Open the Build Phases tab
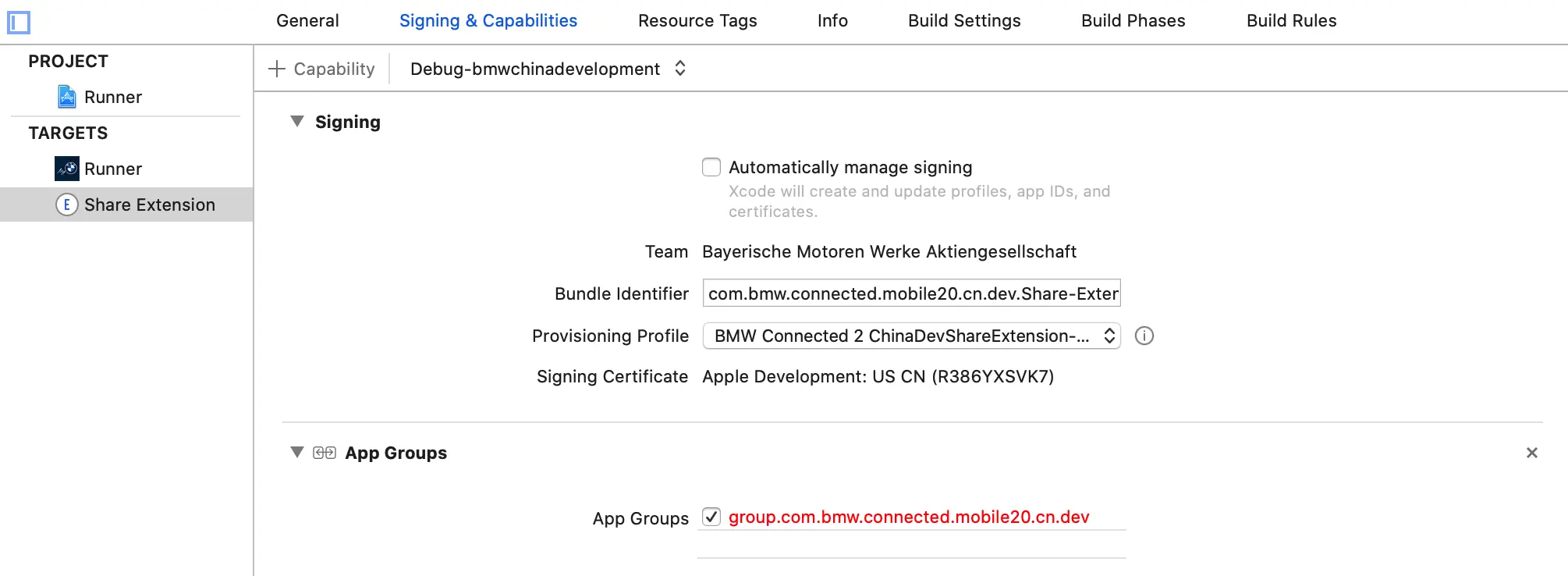The height and width of the screenshot is (576, 1568). coord(1133,21)
